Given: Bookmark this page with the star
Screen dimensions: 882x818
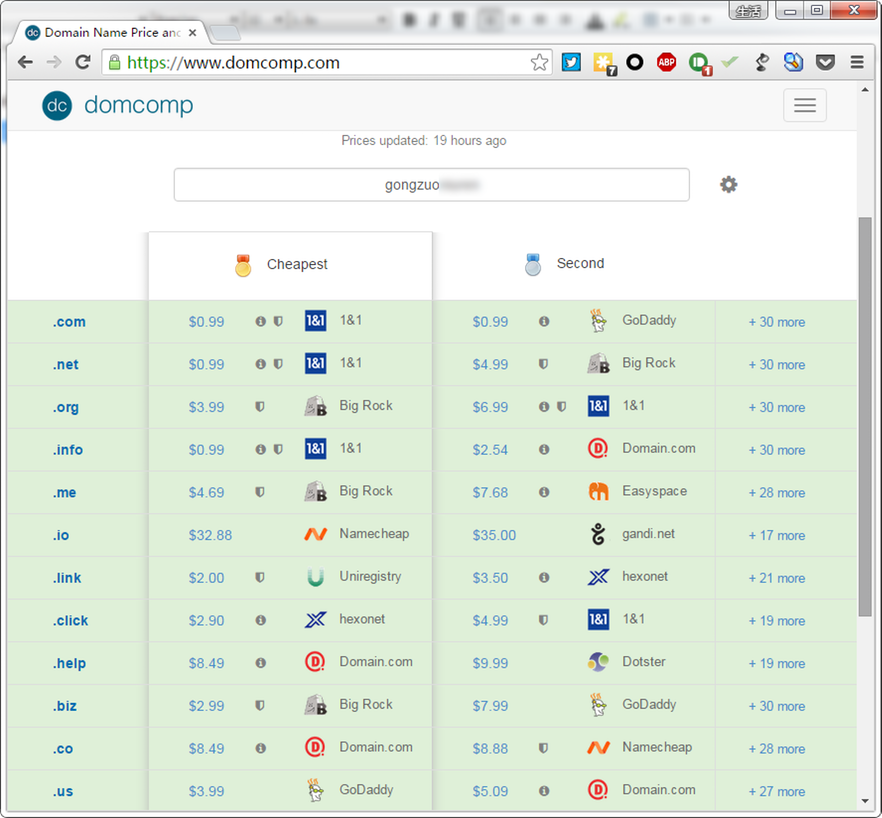Looking at the screenshot, I should [x=539, y=62].
